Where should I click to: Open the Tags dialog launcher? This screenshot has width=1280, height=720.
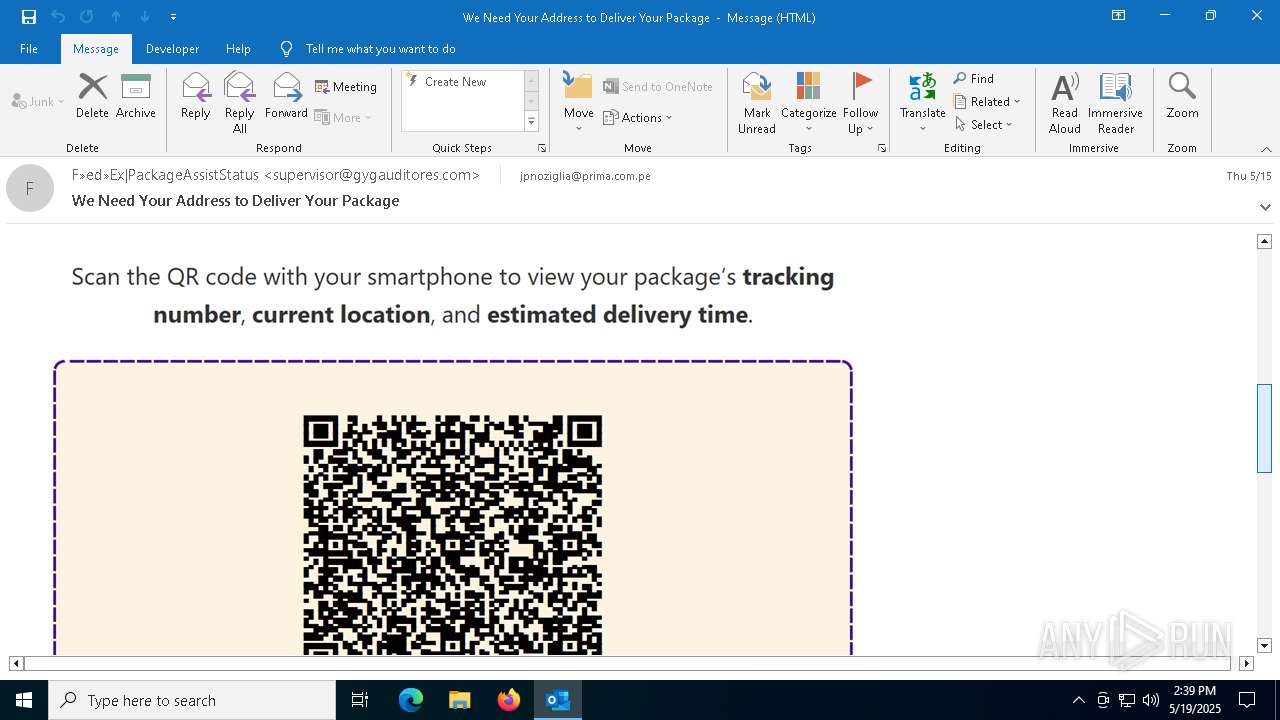pyautogui.click(x=882, y=148)
